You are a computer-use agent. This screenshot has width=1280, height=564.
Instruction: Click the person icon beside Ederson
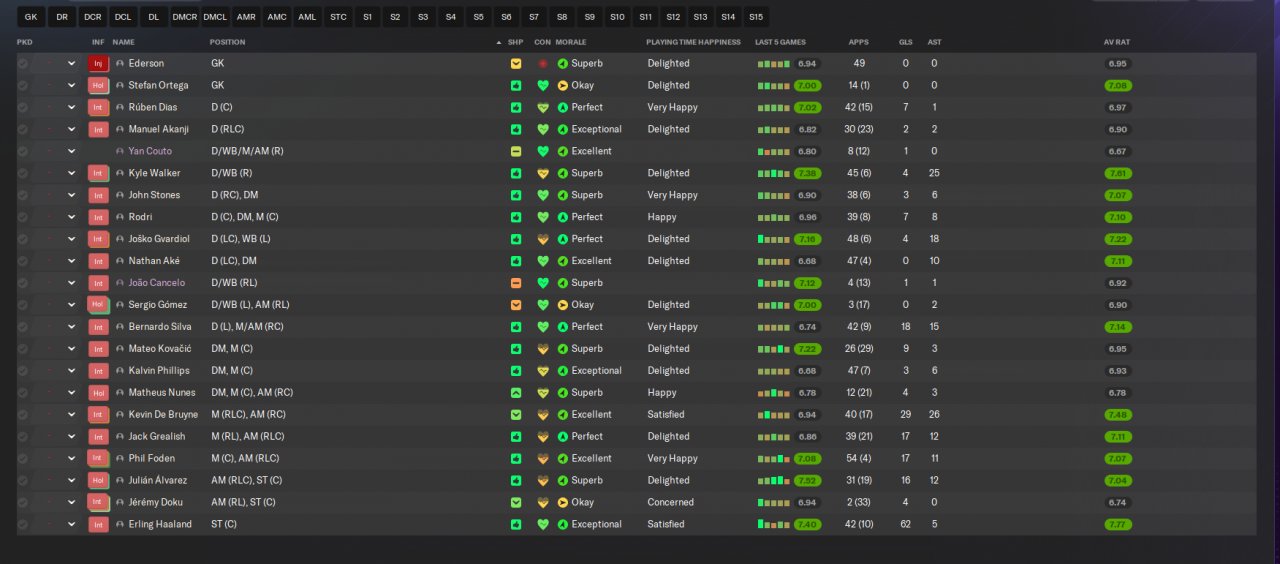click(x=120, y=63)
